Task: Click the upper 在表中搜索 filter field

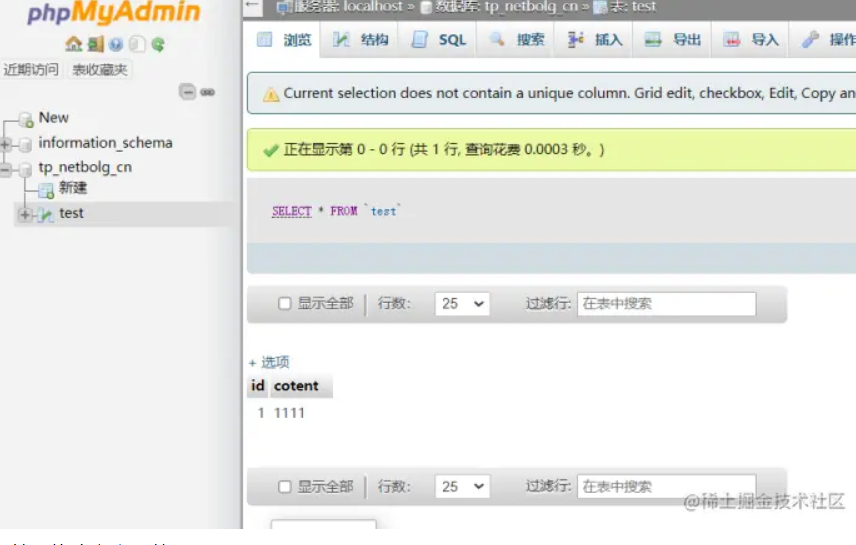Action: pyautogui.click(x=666, y=304)
